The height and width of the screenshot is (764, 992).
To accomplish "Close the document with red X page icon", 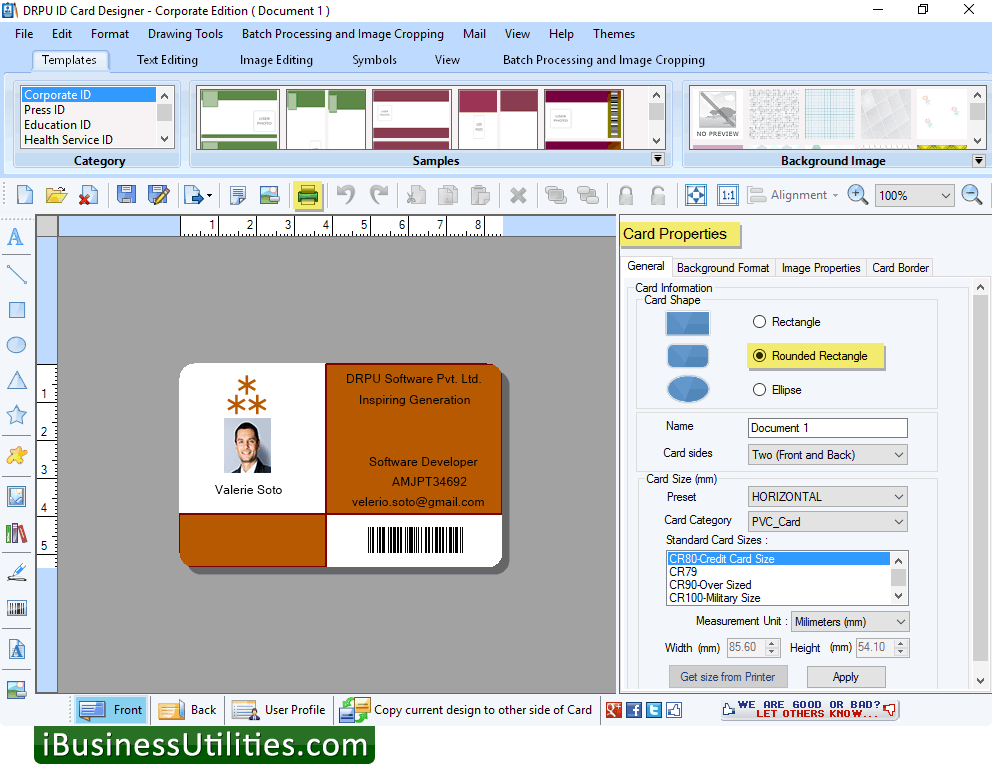I will pos(88,195).
